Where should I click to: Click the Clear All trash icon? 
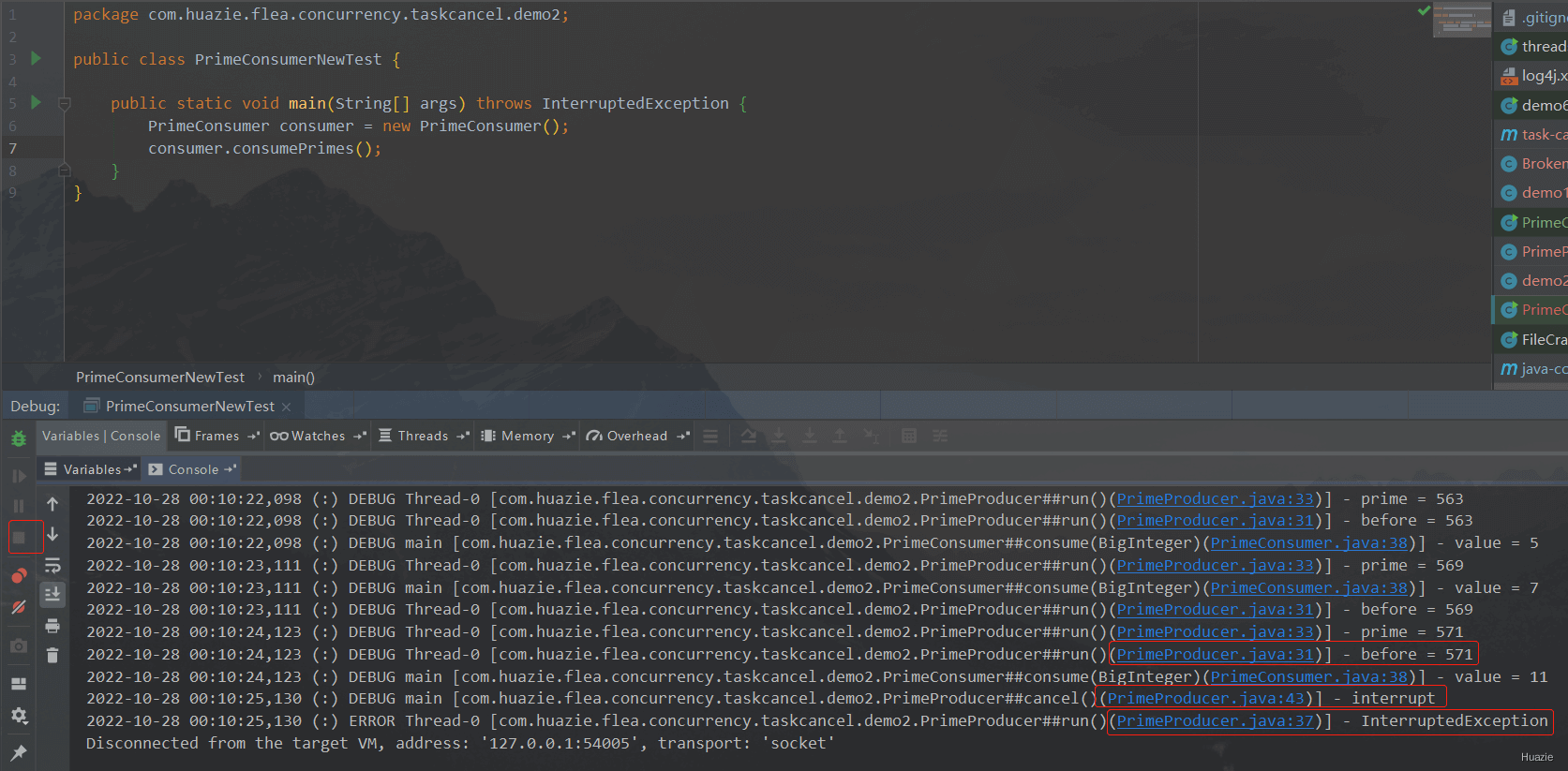point(52,655)
